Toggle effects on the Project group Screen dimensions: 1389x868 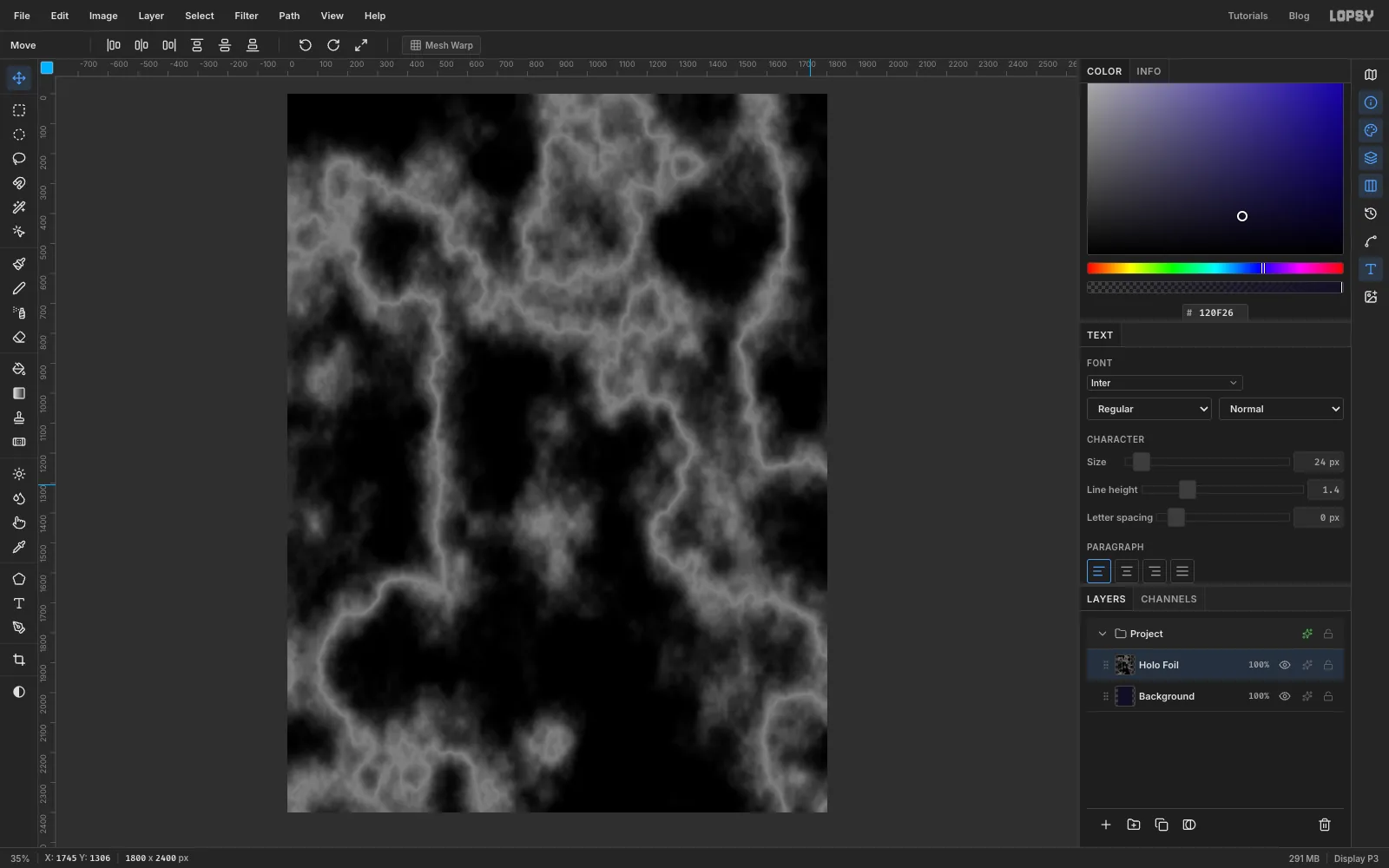[x=1307, y=634]
